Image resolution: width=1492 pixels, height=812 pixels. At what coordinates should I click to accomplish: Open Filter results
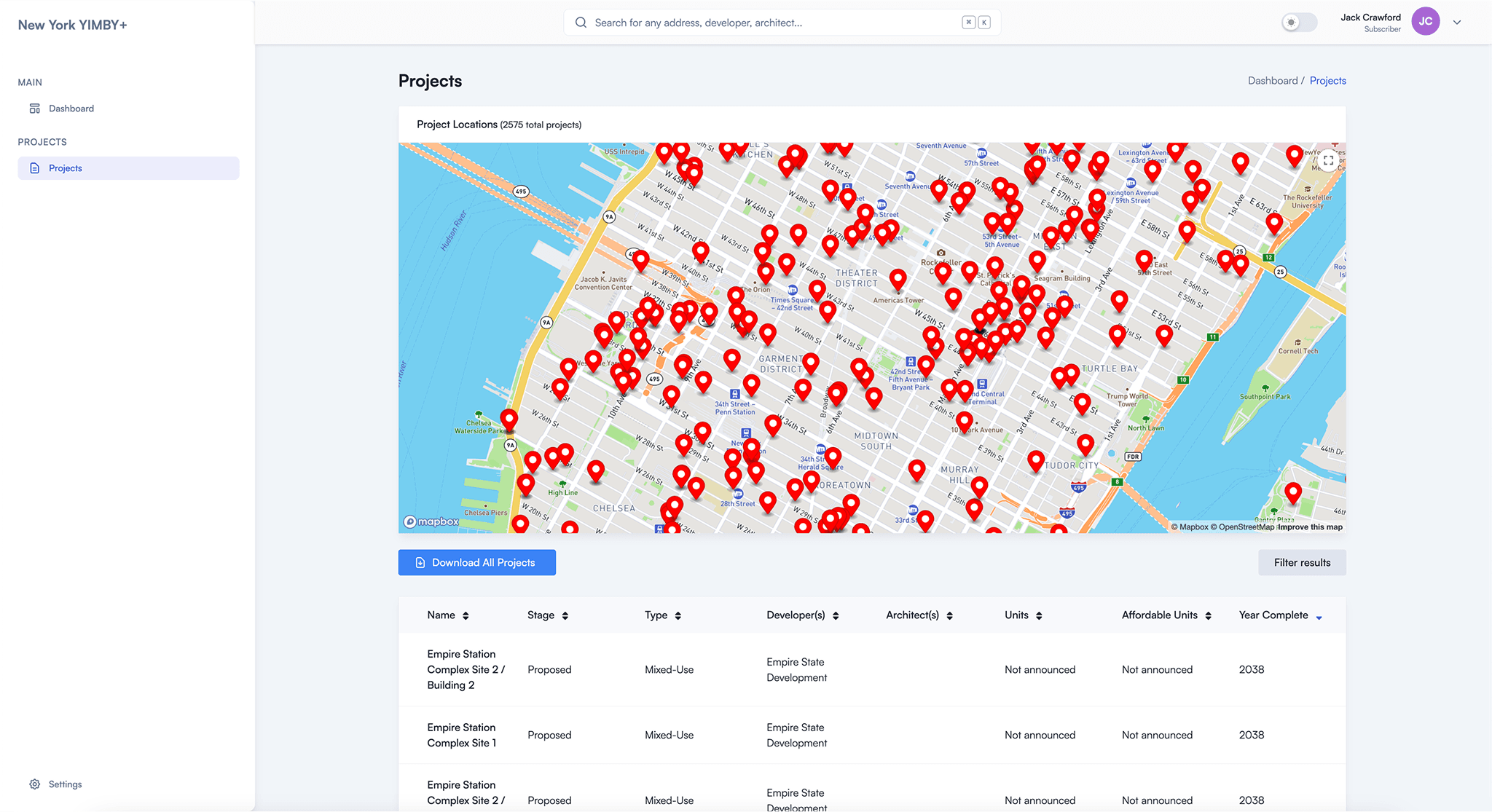pos(1302,562)
